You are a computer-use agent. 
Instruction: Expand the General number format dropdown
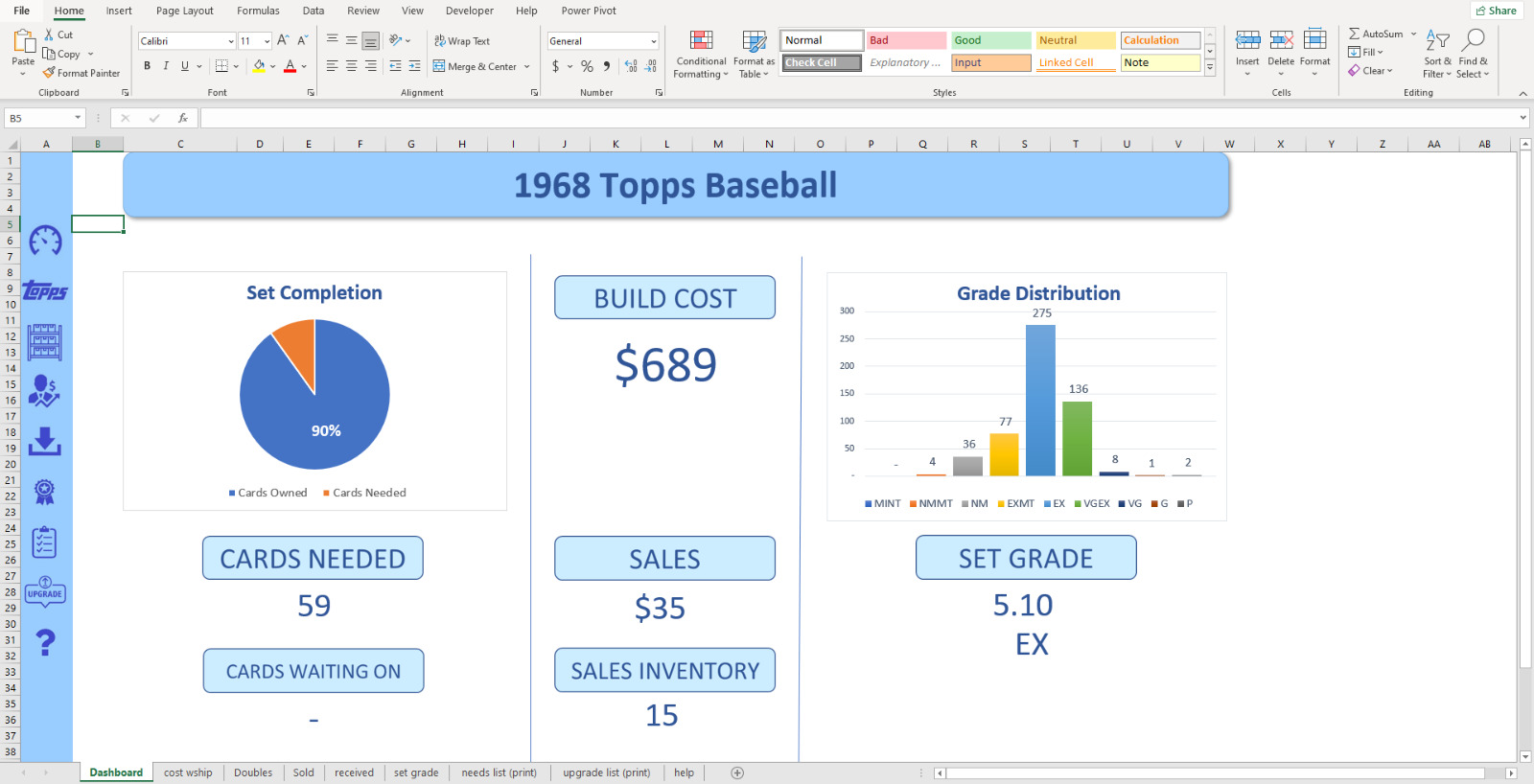coord(654,41)
